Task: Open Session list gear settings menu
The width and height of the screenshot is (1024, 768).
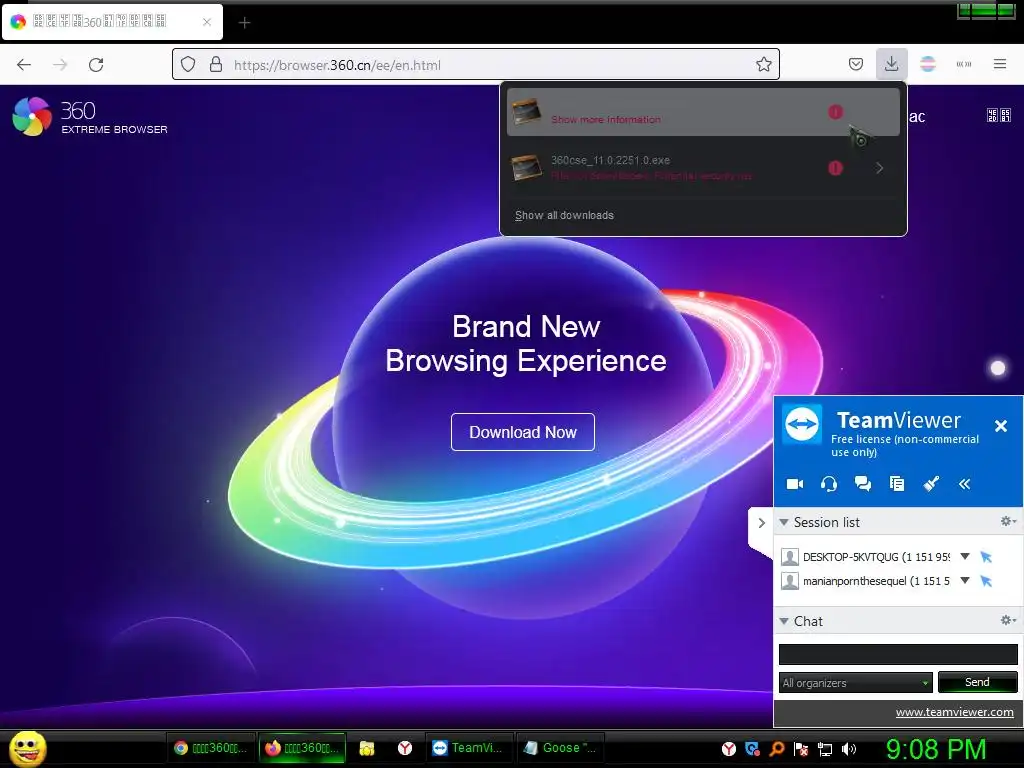Action: (x=1008, y=521)
